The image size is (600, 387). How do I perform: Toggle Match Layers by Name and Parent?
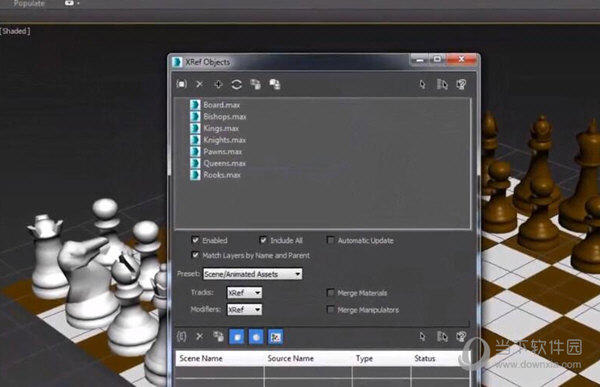[195, 255]
